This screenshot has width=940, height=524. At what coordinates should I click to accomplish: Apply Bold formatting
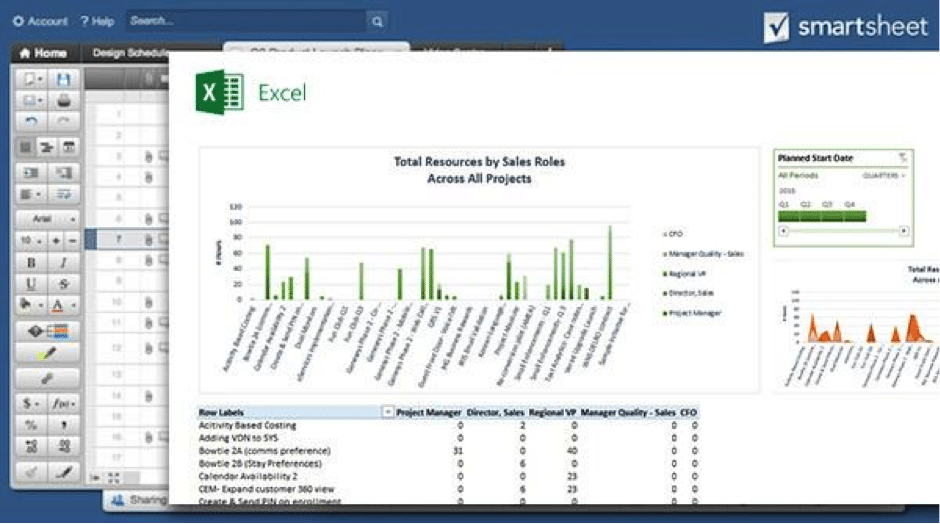pos(31,263)
